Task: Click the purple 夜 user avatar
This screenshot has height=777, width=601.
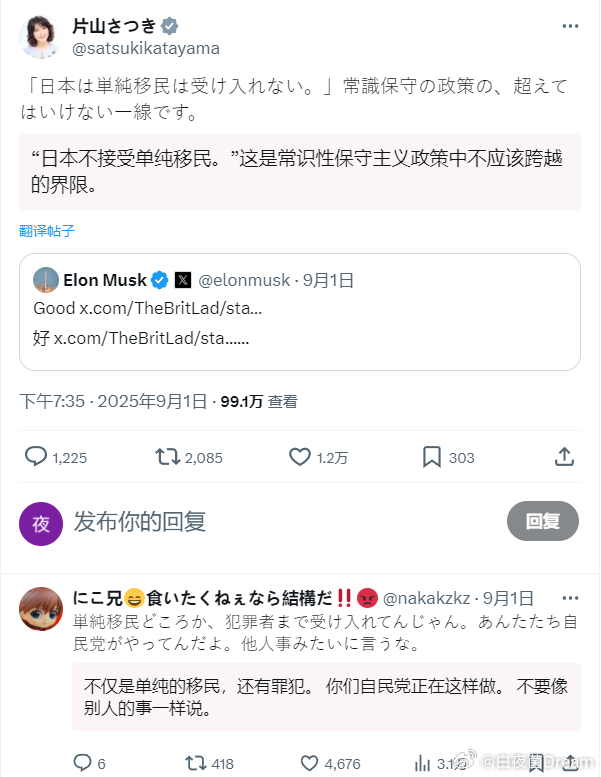Action: (41, 523)
